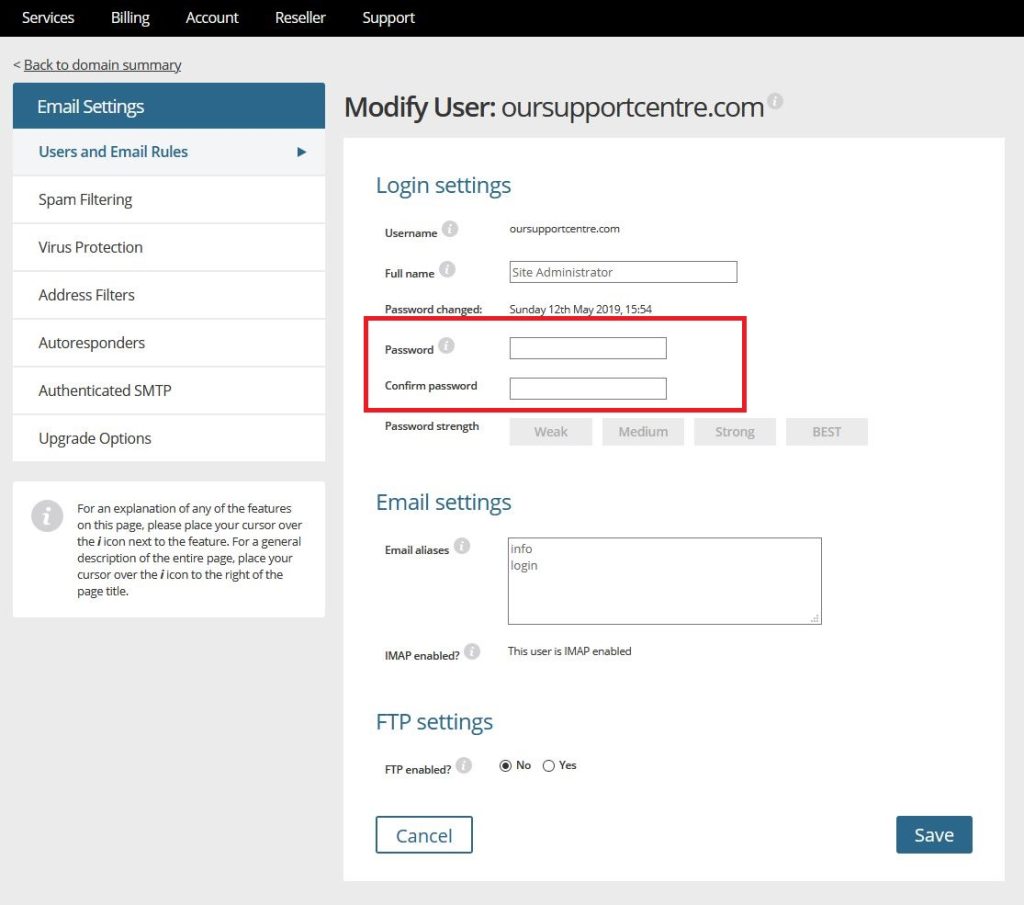Viewport: 1024px width, 905px height.
Task: Click into the Full name field
Action: coord(623,272)
